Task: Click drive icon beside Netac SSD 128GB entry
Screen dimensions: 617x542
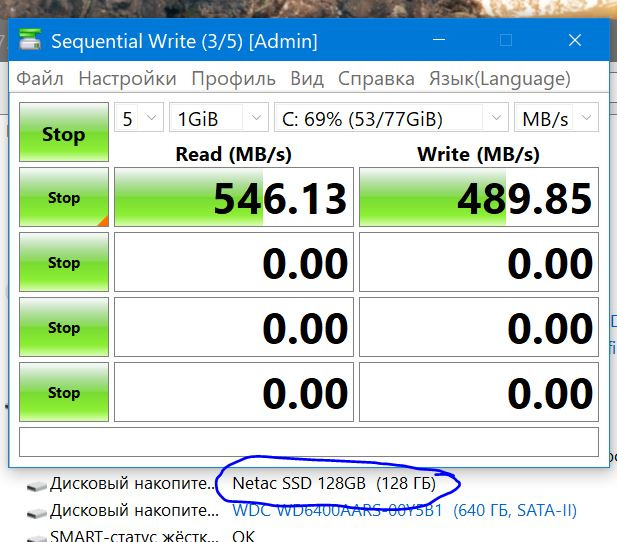Action: coord(37,485)
